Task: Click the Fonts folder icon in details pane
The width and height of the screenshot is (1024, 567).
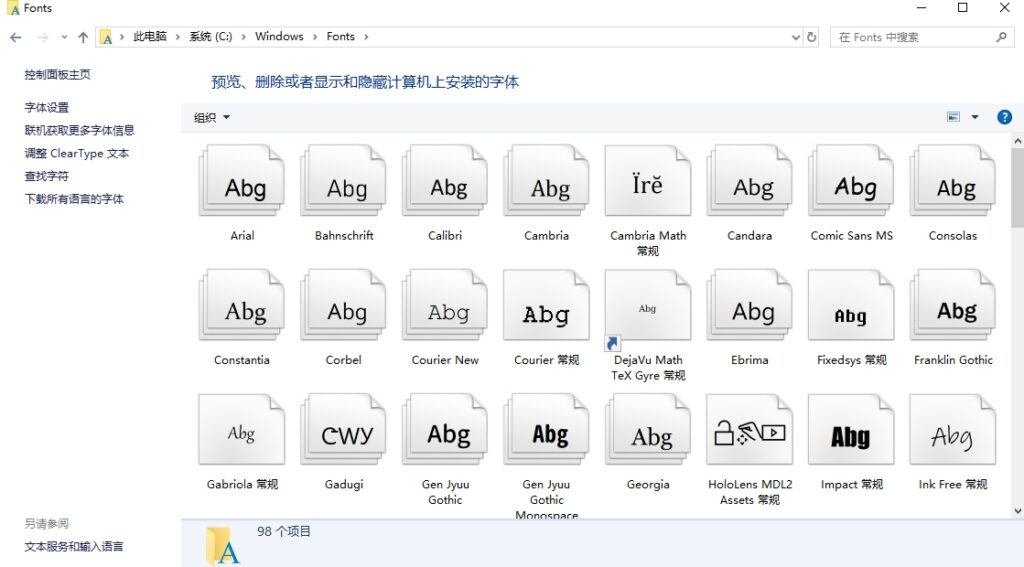Action: pos(222,545)
